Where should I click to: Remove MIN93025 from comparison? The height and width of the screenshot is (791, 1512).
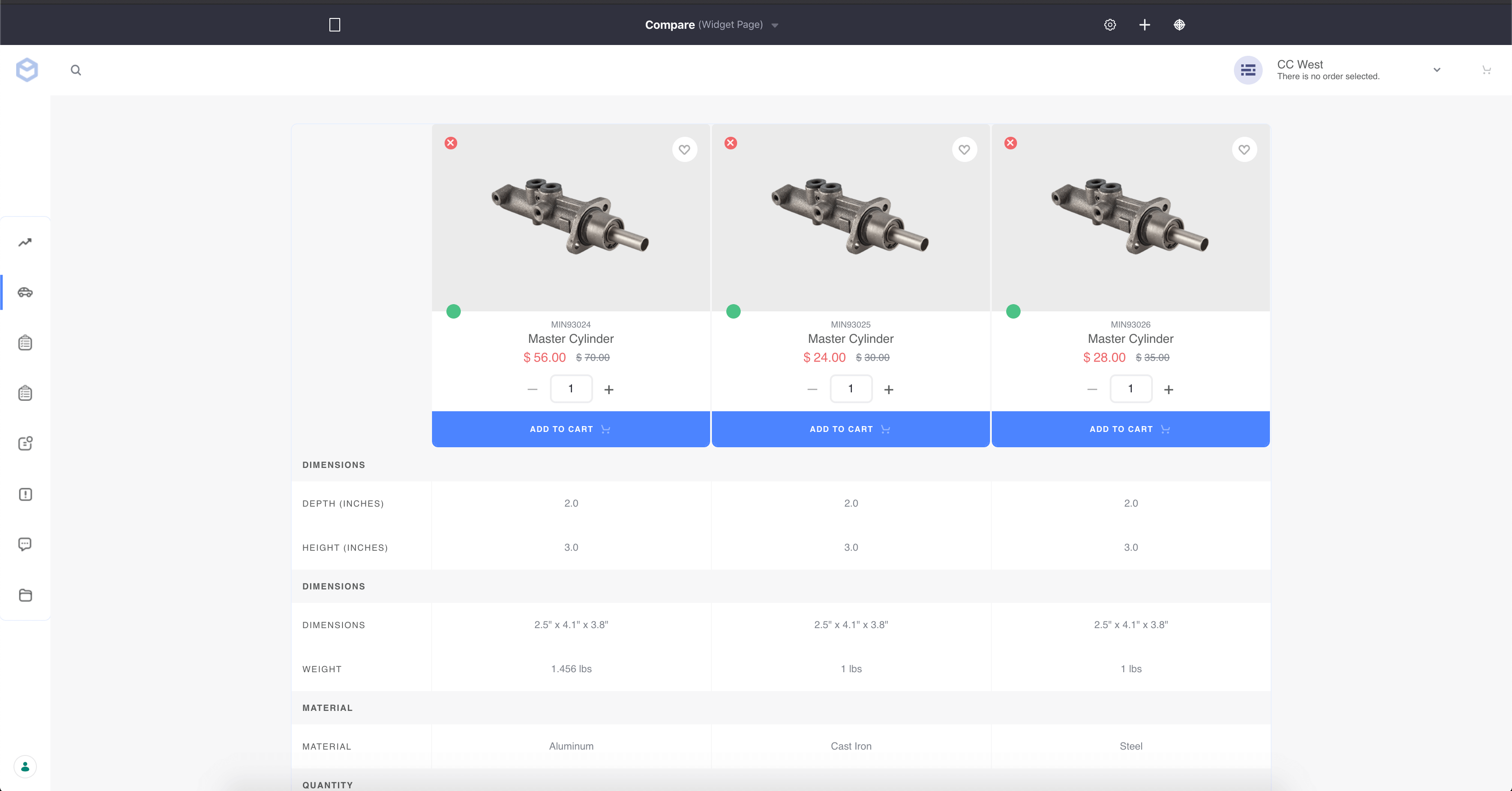coord(730,143)
